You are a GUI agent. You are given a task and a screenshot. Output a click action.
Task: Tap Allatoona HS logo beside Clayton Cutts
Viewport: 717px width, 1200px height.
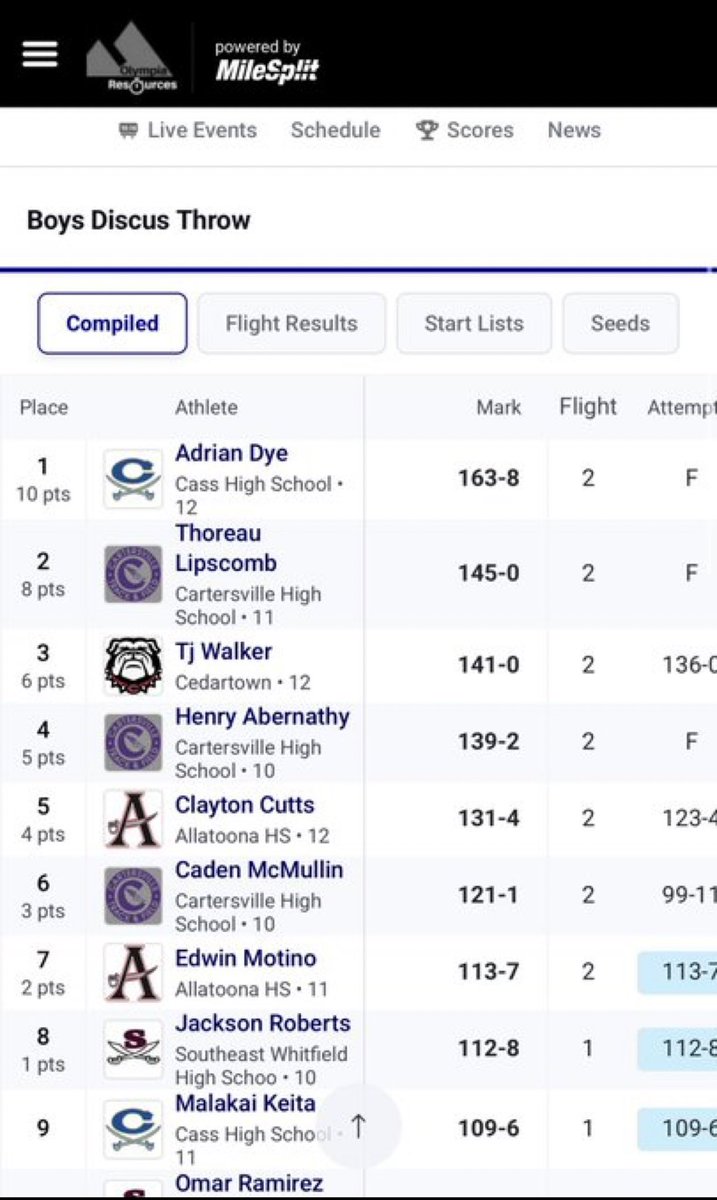click(x=133, y=819)
